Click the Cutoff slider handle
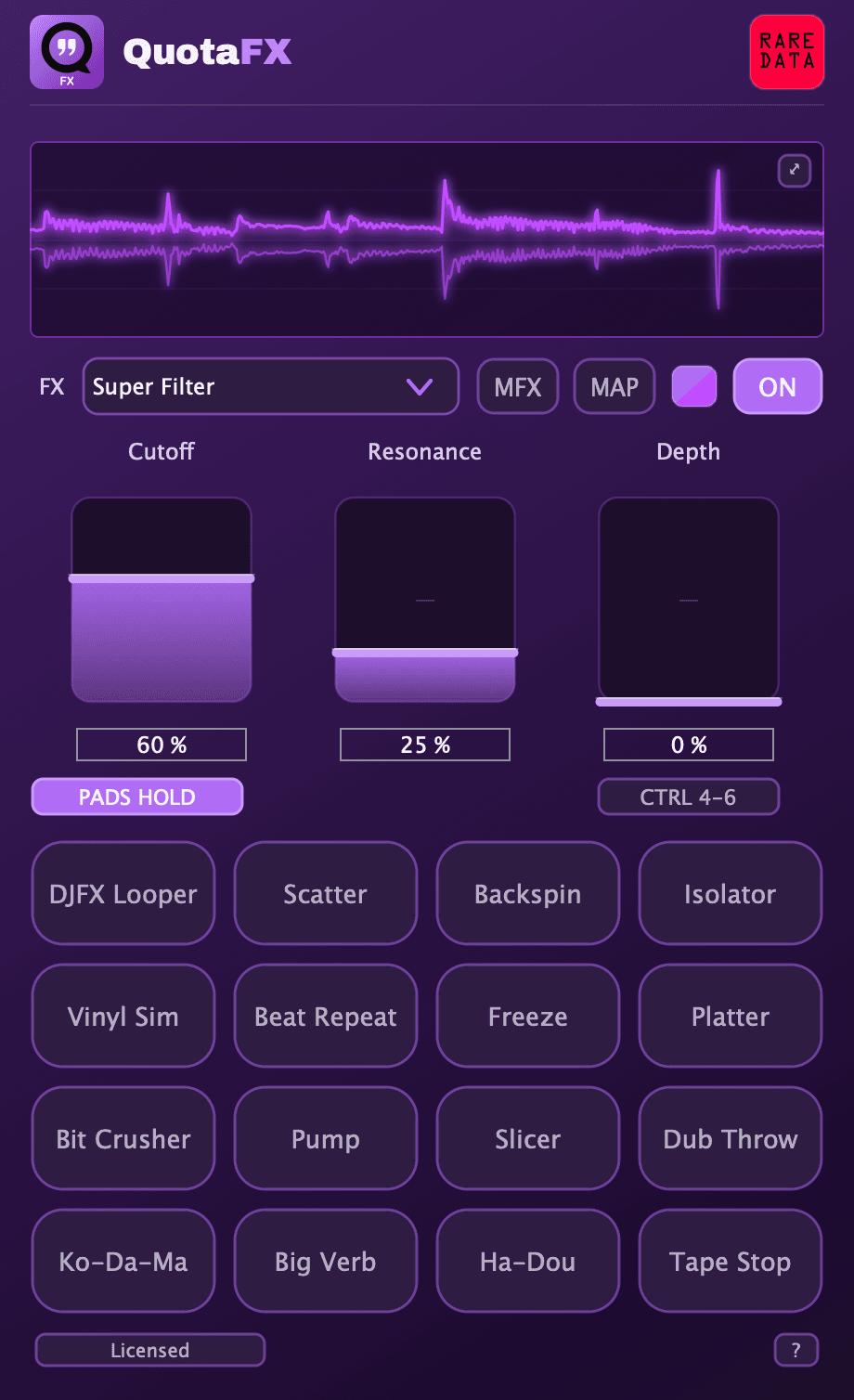Viewport: 854px width, 1400px height. click(x=162, y=578)
